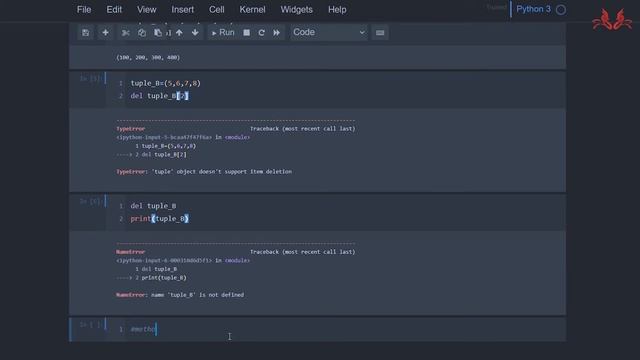This screenshot has width=640, height=360.
Task: Copy selected cells icon
Action: (x=142, y=33)
